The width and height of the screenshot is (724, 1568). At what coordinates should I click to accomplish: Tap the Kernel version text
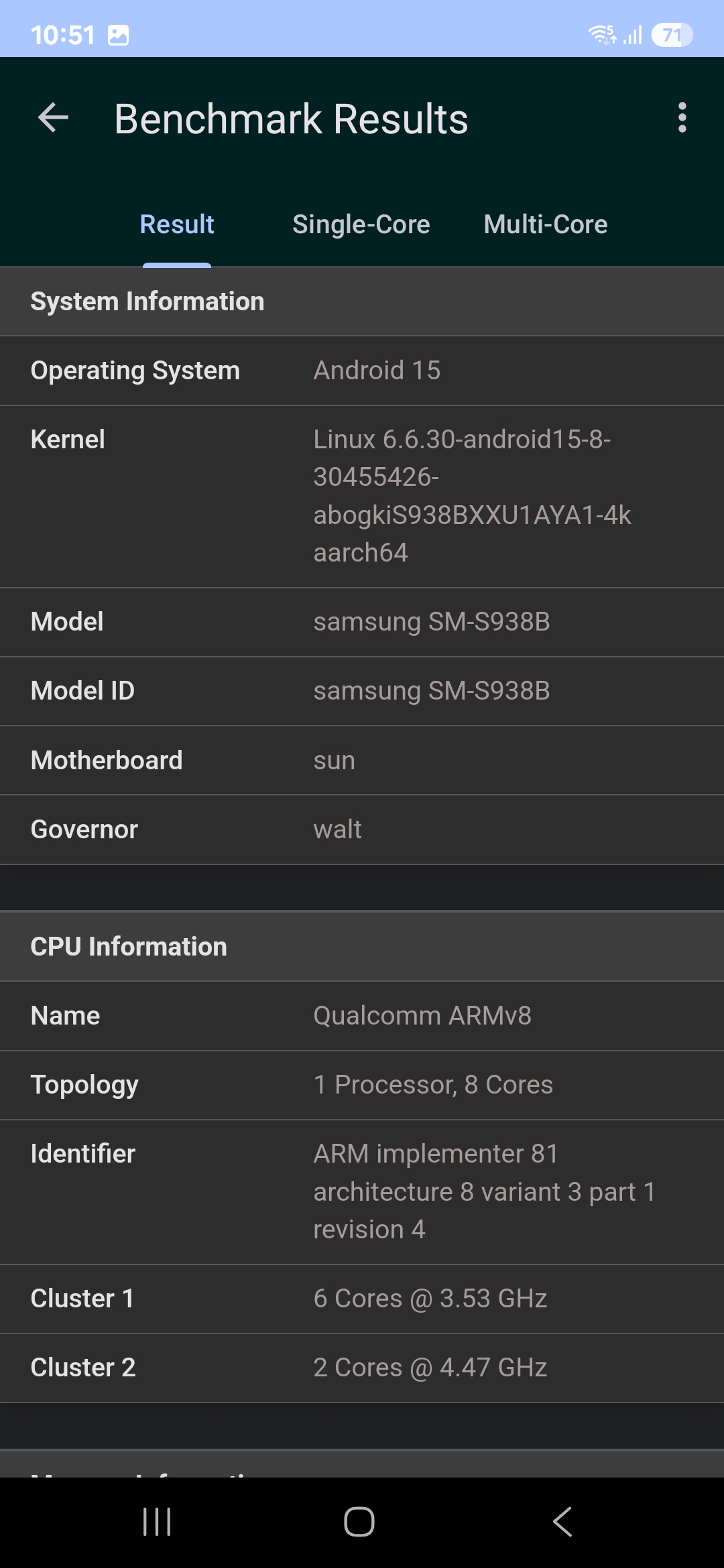(472, 496)
